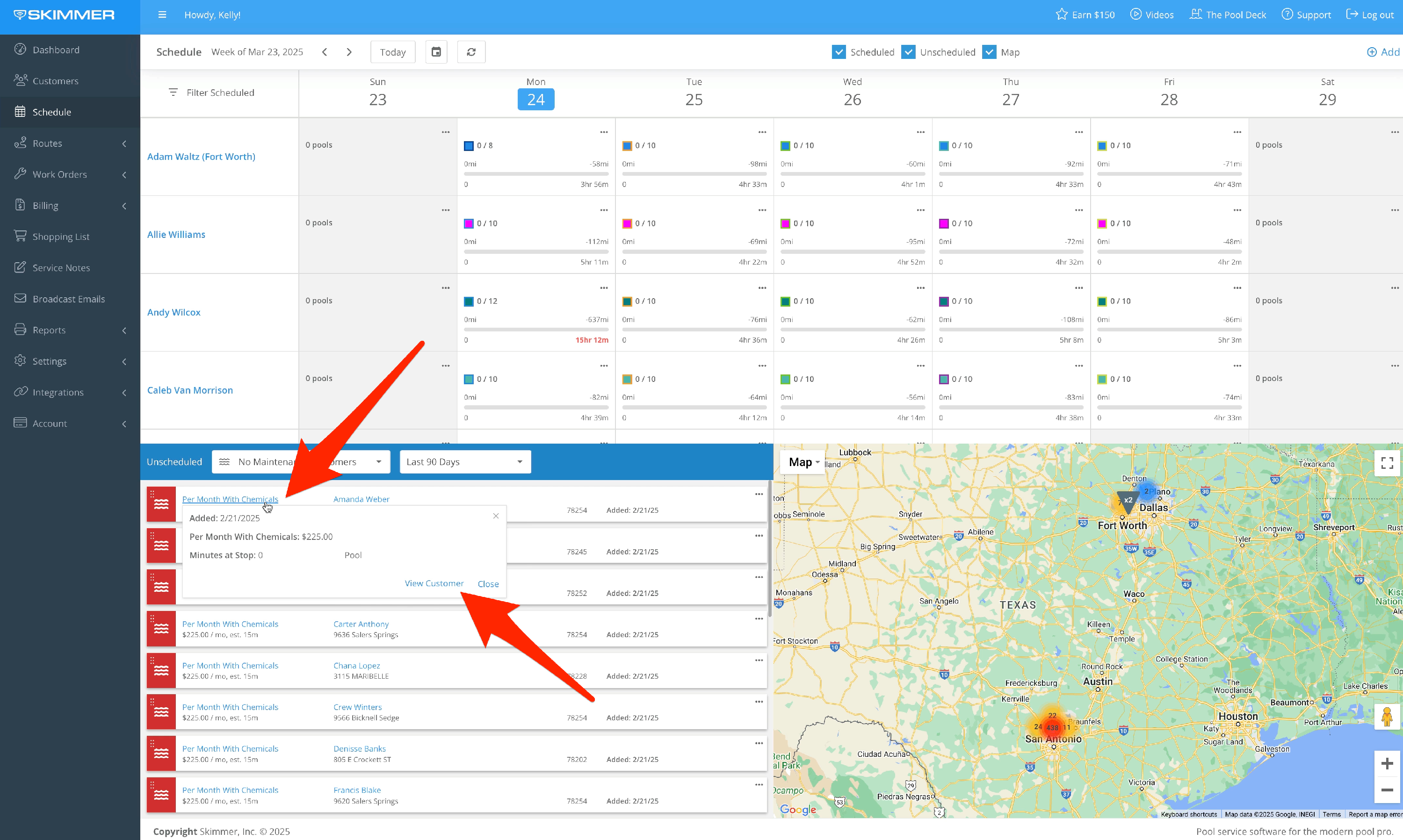Select Dashboard in the sidebar
This screenshot has height=840, width=1403.
pyautogui.click(x=56, y=50)
